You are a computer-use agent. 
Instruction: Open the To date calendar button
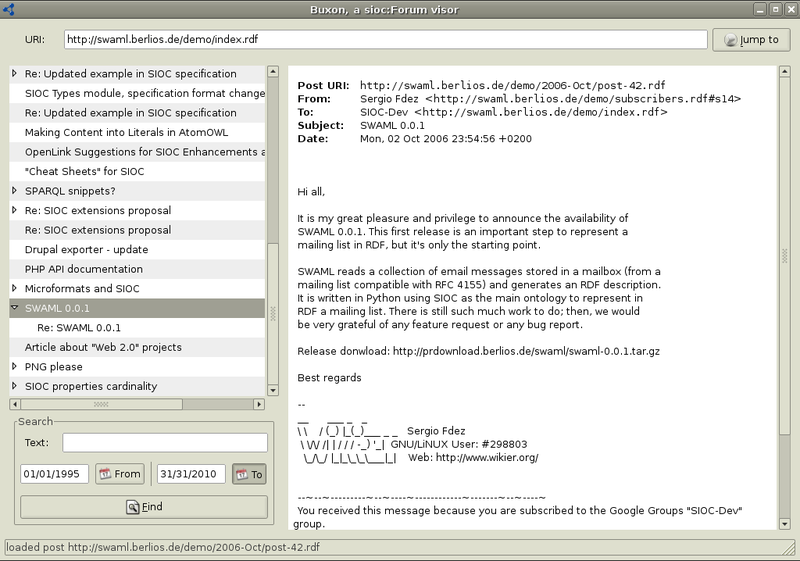(249, 474)
